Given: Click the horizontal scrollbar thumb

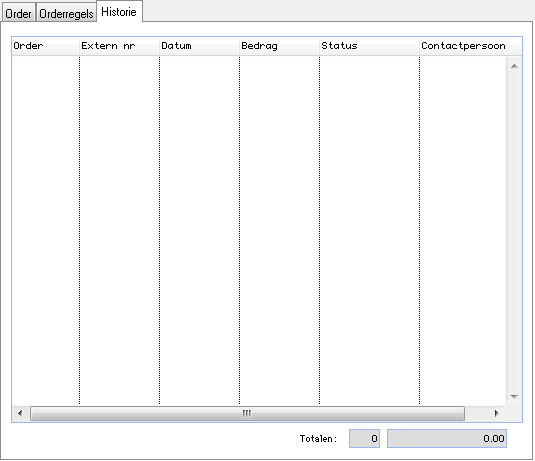Looking at the screenshot, I should 247,414.
